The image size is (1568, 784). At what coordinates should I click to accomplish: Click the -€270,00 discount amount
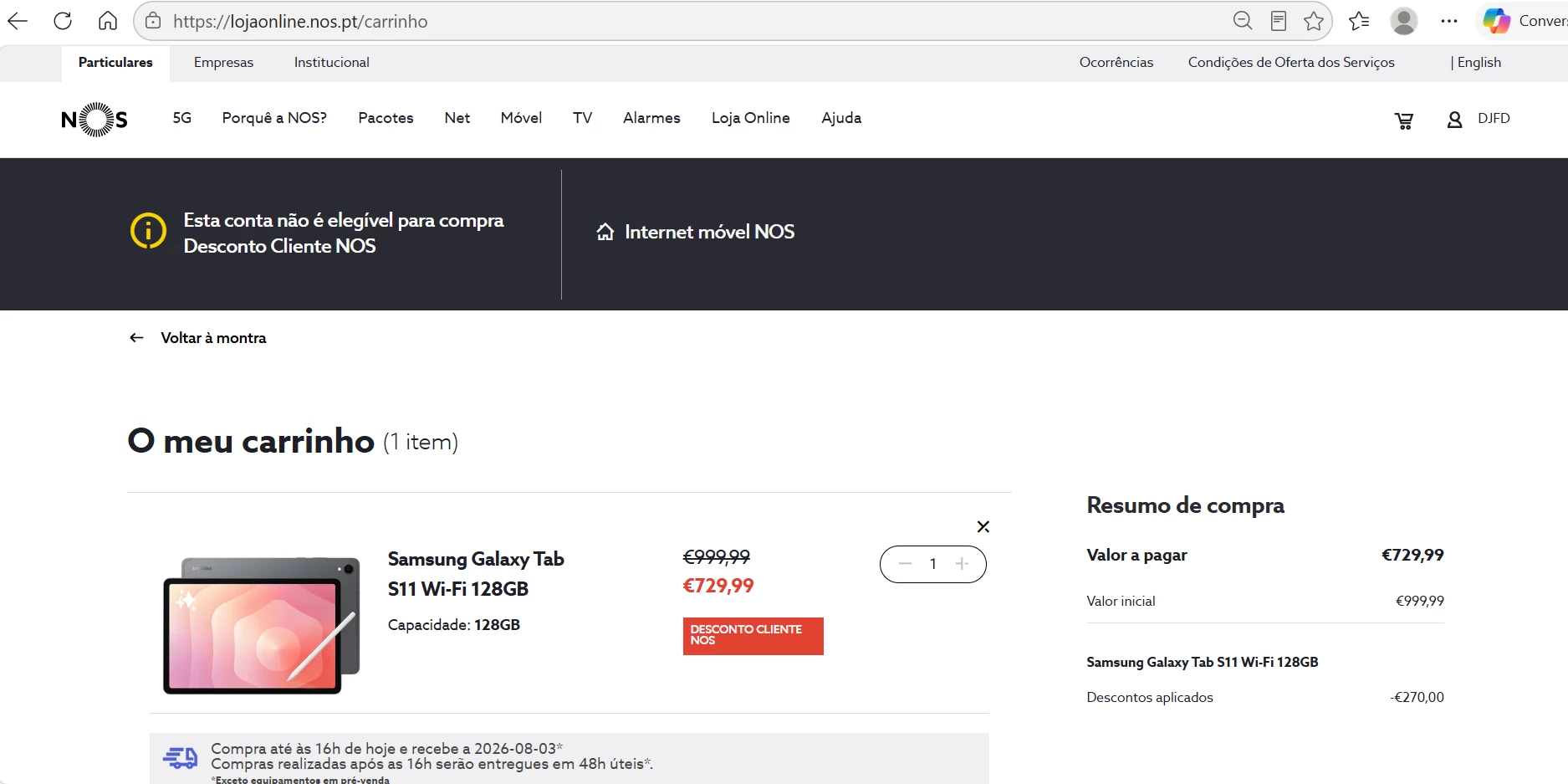[1417, 697]
